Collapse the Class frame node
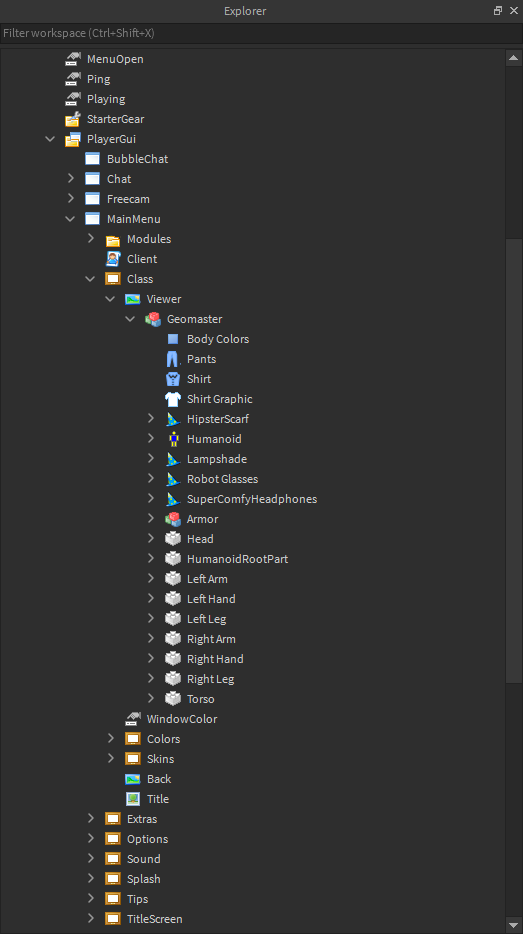 coord(91,279)
